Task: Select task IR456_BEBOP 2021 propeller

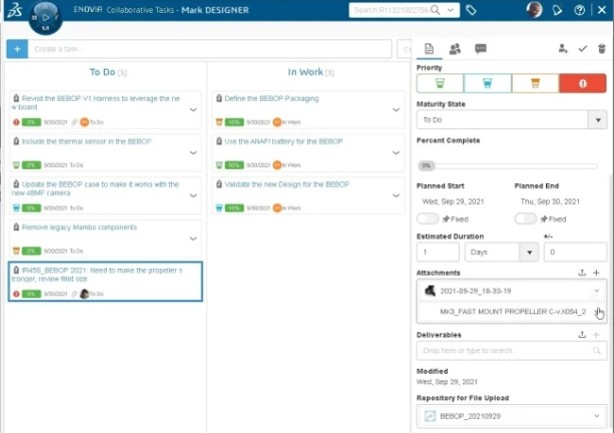Action: (105, 281)
